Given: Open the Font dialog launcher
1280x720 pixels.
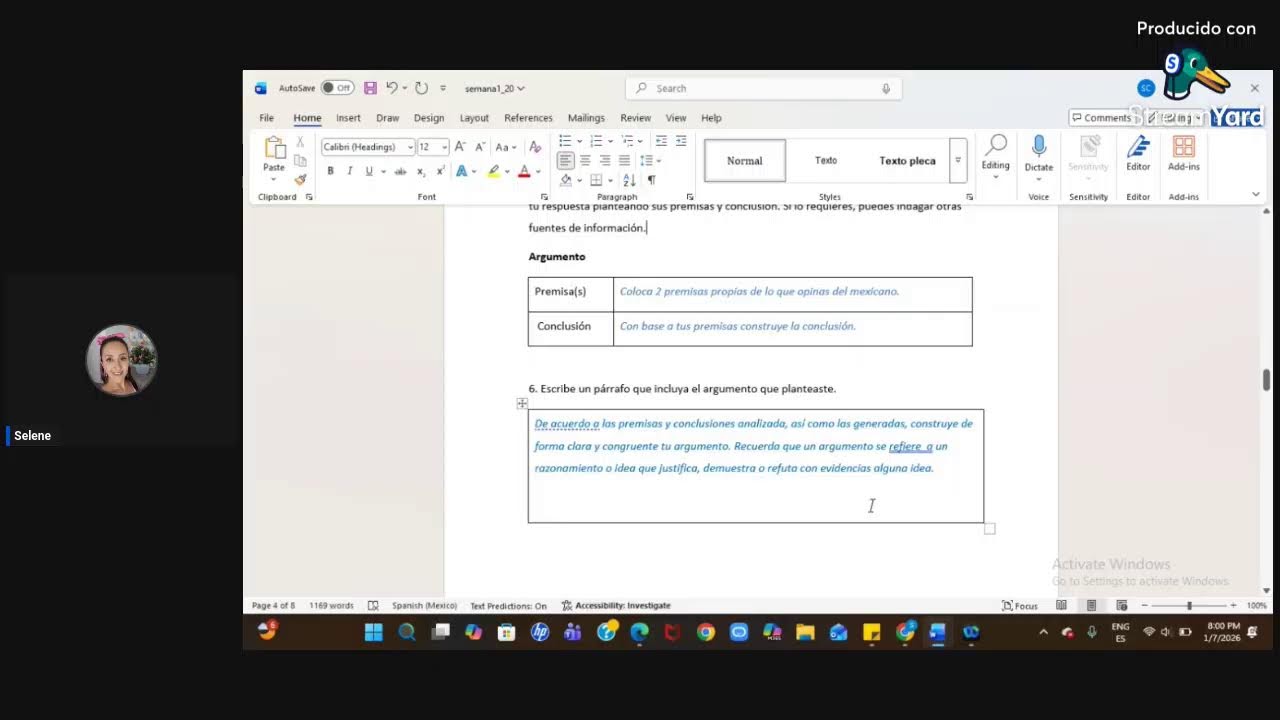Looking at the screenshot, I should tap(544, 197).
